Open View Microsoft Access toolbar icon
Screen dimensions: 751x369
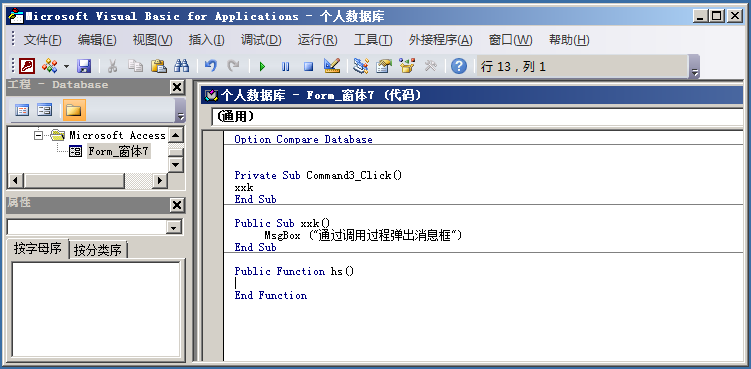click(x=27, y=66)
